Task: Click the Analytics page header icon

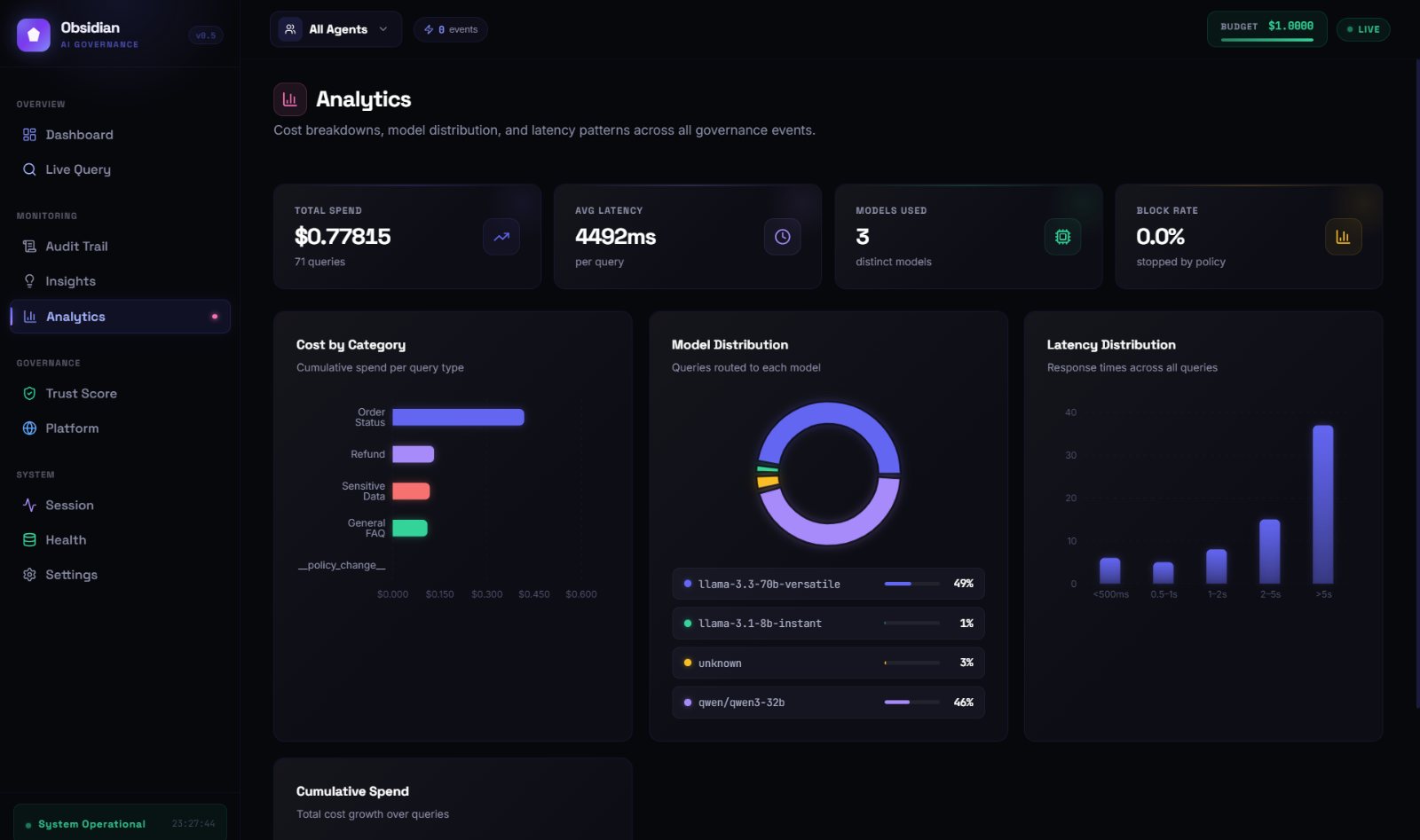Action: 290,99
